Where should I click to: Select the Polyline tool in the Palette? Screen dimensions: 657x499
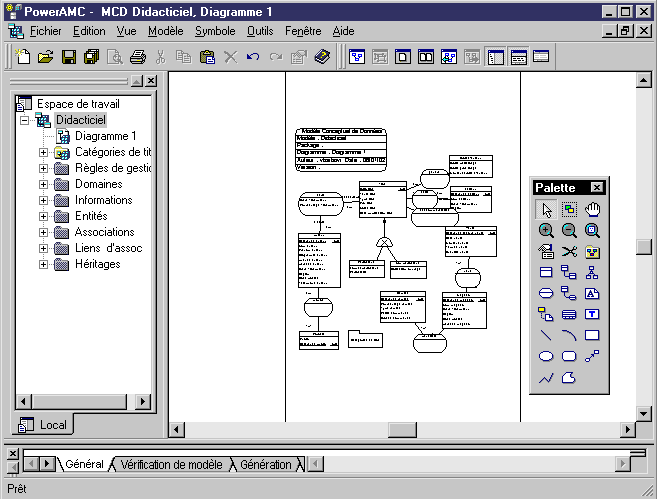(546, 378)
